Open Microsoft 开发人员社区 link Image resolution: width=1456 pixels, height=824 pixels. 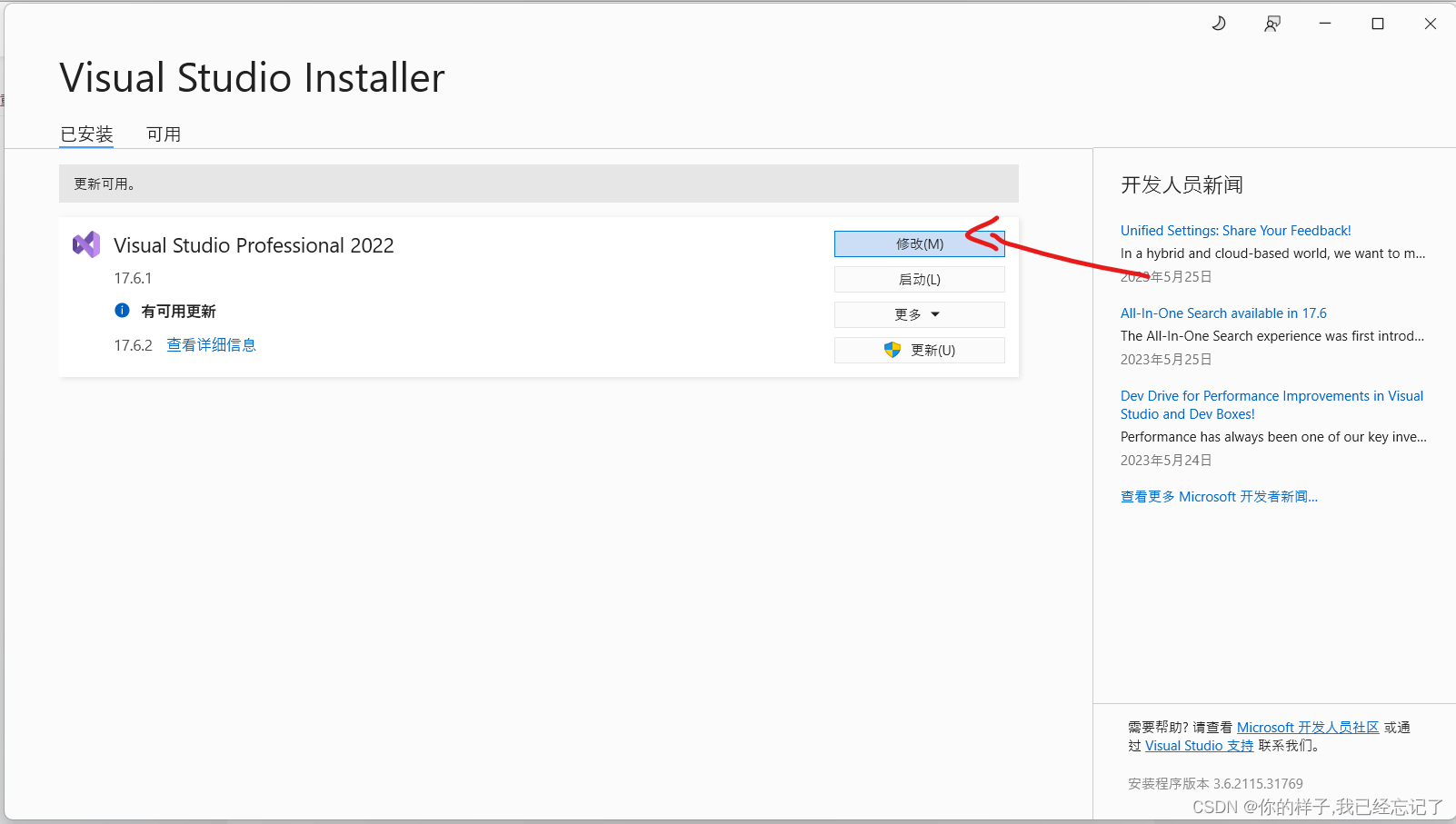click(x=1308, y=728)
